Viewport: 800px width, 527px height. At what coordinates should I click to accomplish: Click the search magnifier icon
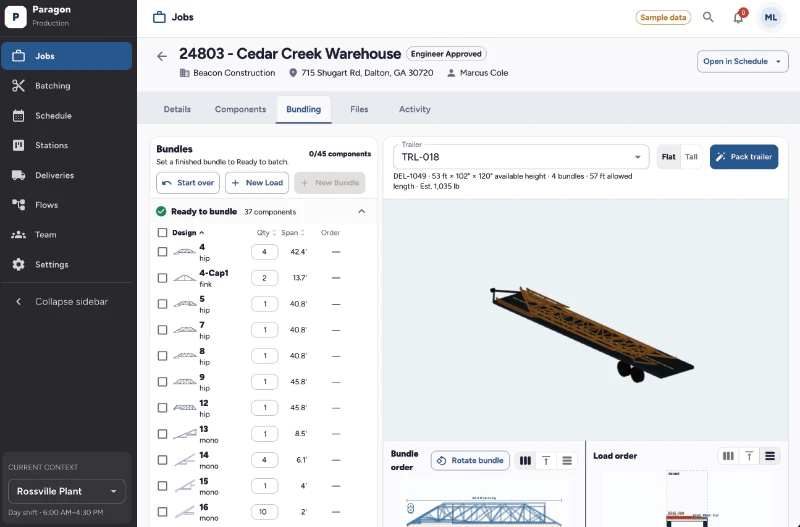pyautogui.click(x=708, y=17)
